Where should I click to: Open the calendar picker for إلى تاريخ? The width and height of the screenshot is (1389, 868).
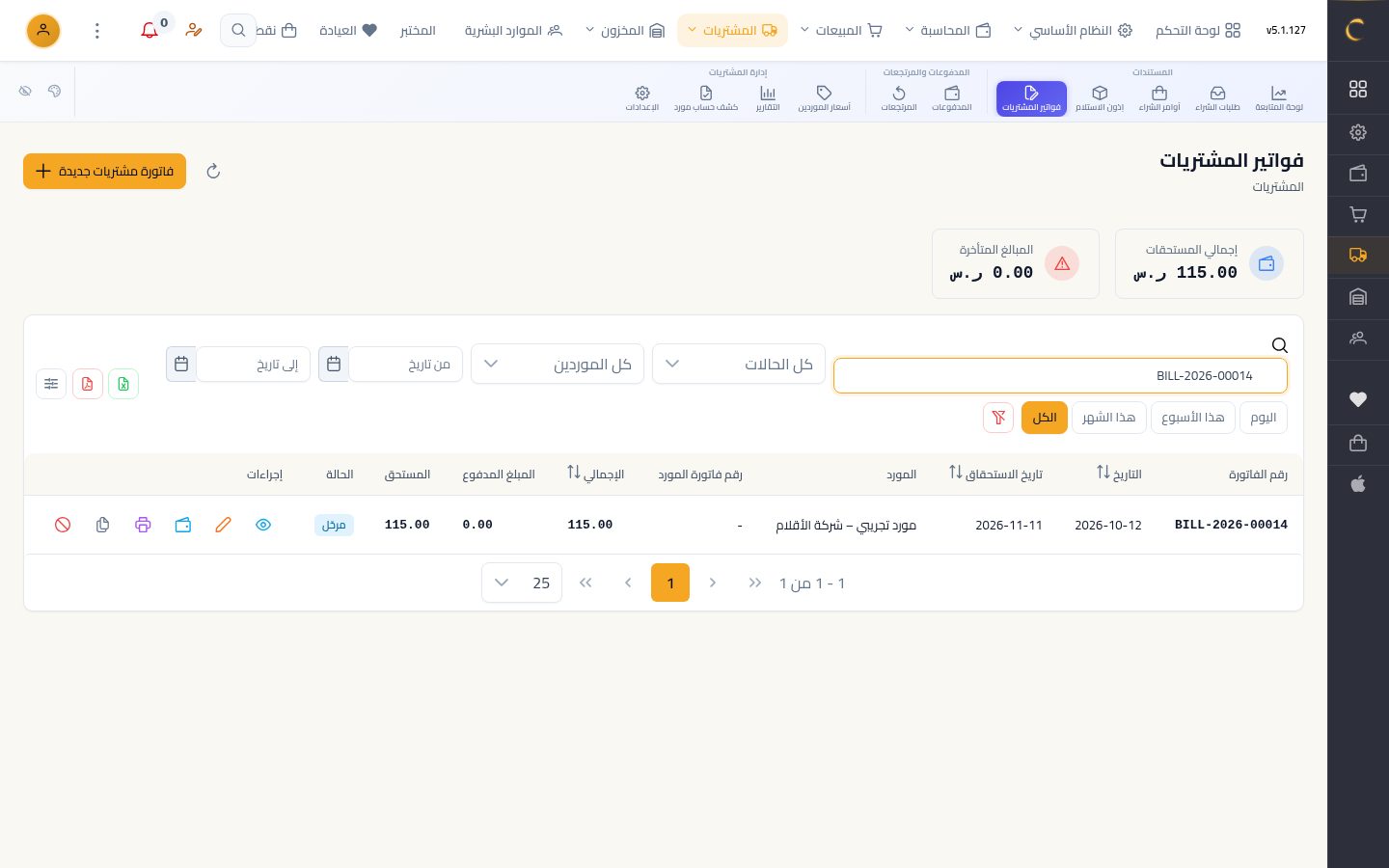181,364
